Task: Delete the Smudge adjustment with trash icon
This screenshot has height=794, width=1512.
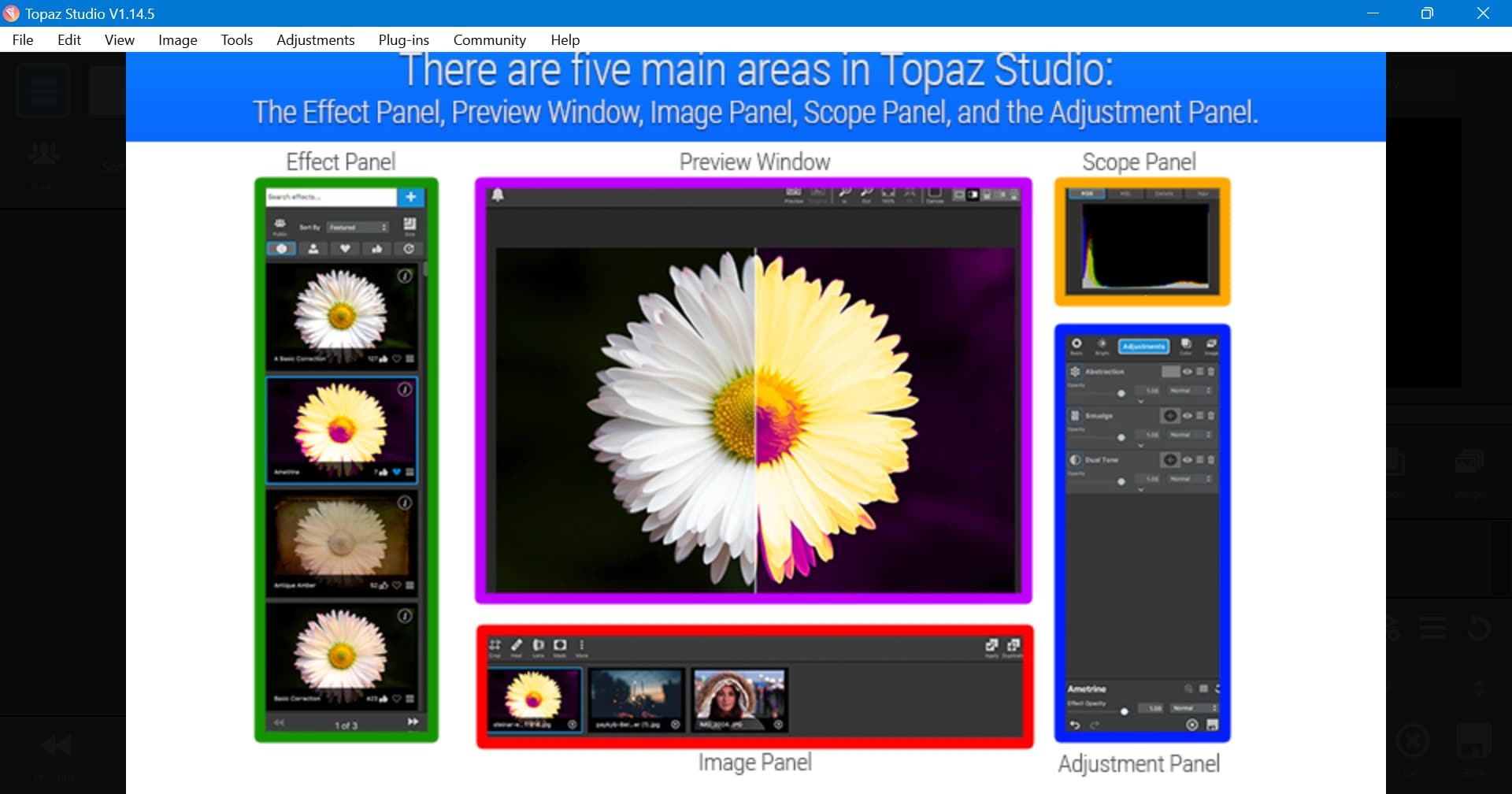Action: point(1211,416)
